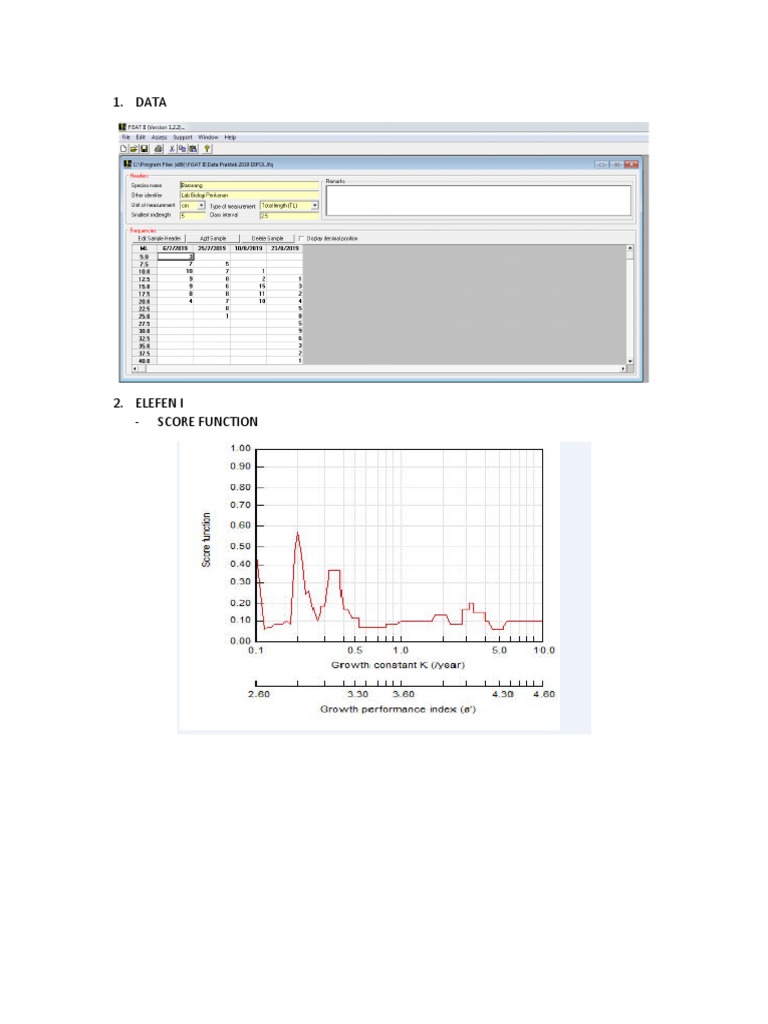Click the New file toolbar icon
This screenshot has height=1024, width=768.
click(123, 149)
